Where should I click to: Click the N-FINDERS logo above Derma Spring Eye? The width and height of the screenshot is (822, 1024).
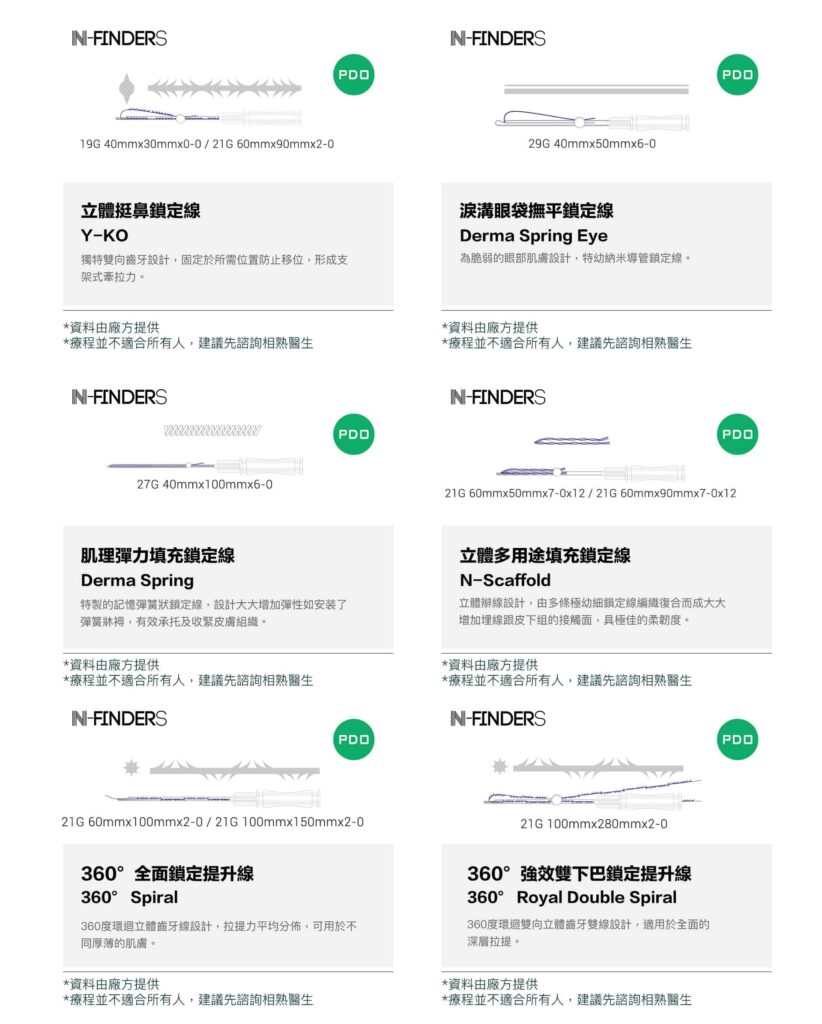pos(498,39)
